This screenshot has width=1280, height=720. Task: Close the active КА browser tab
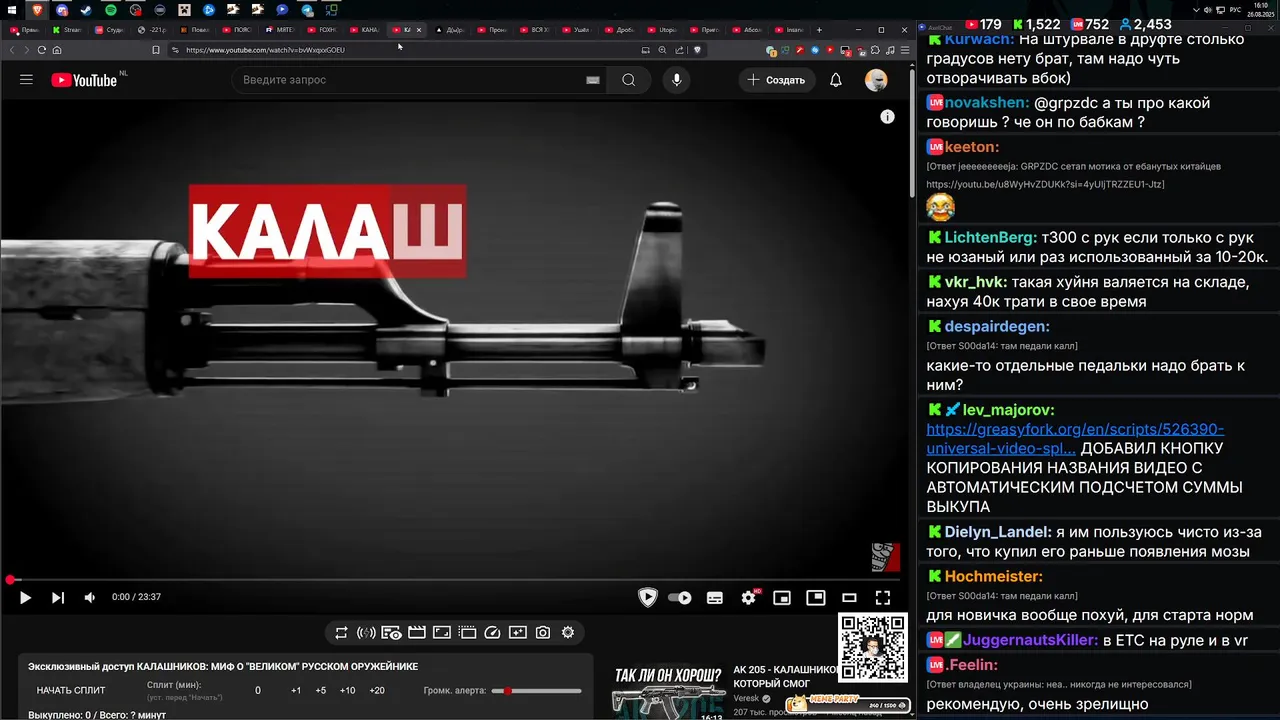pyautogui.click(x=419, y=30)
